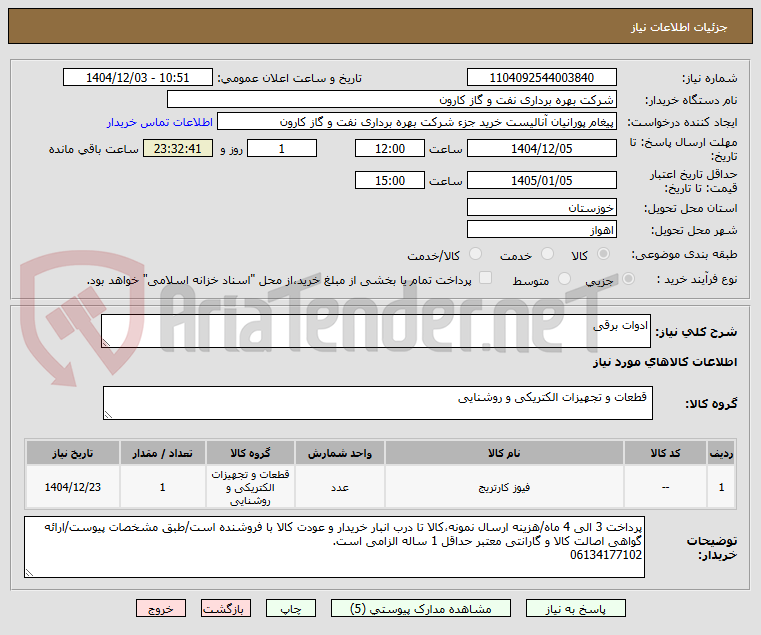Select the جزیی purchase type radio
Image resolution: width=761 pixels, height=635 pixels.
coord(628,279)
